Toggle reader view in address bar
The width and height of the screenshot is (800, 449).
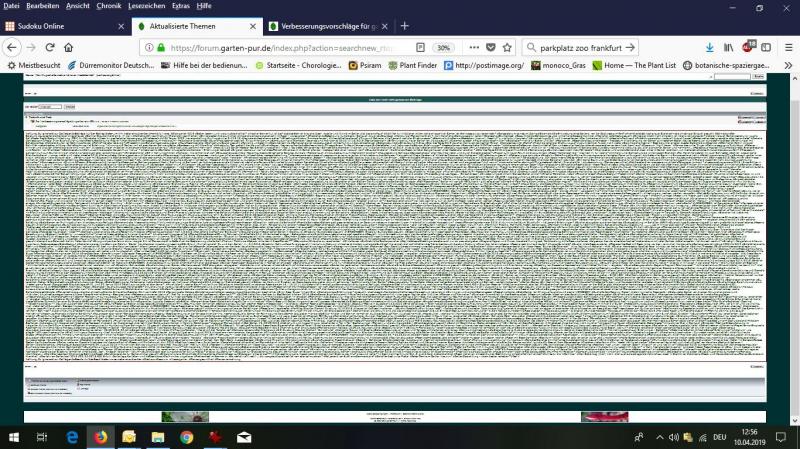[420, 47]
